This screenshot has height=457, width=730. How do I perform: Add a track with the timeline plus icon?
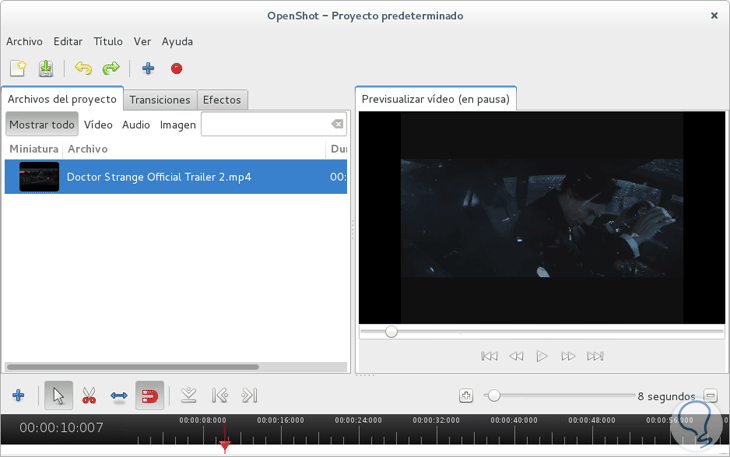(19, 396)
